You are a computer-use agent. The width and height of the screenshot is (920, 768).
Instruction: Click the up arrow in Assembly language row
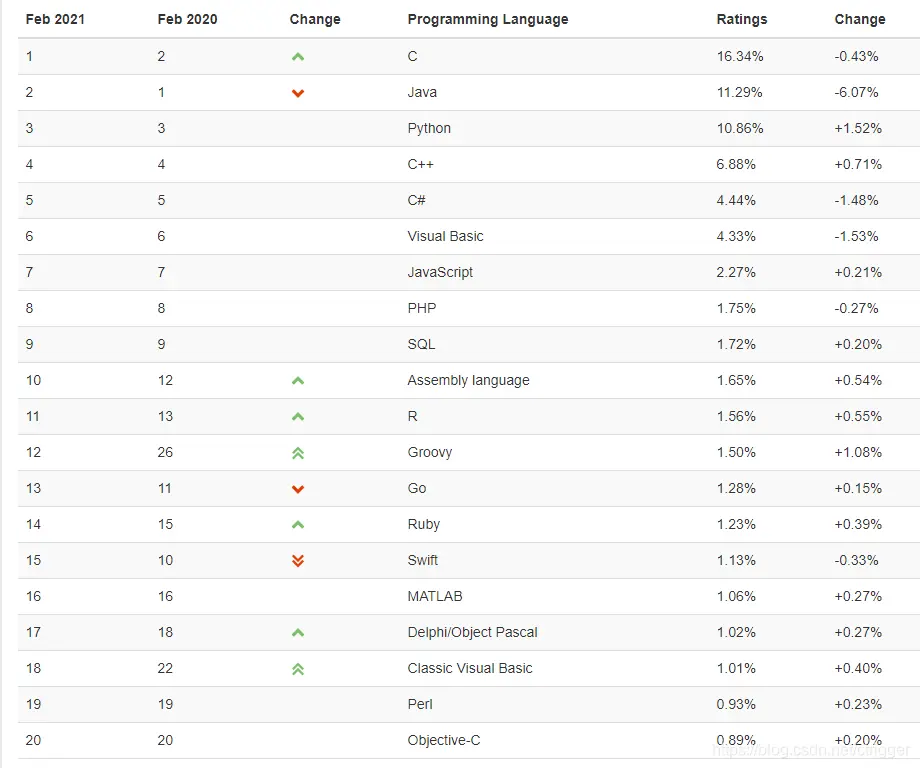click(298, 381)
